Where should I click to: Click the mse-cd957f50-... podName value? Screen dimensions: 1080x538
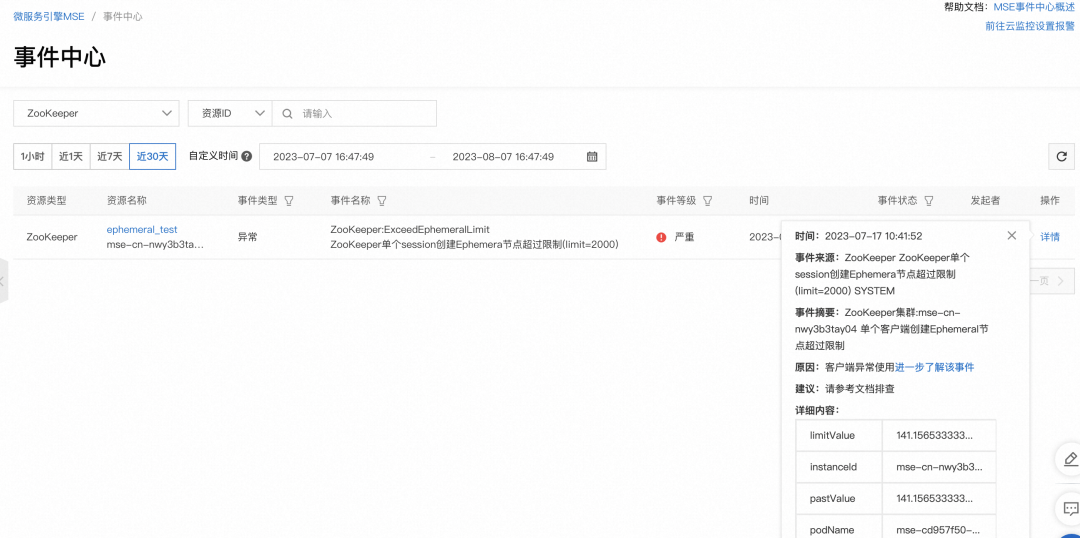pyautogui.click(x=937, y=530)
